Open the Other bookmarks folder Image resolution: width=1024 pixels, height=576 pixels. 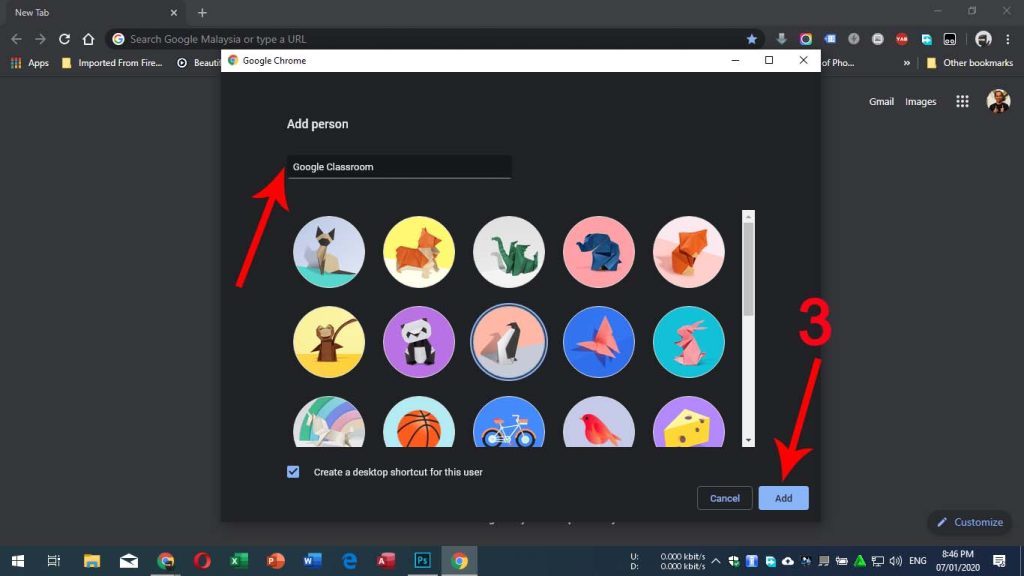tap(970, 63)
